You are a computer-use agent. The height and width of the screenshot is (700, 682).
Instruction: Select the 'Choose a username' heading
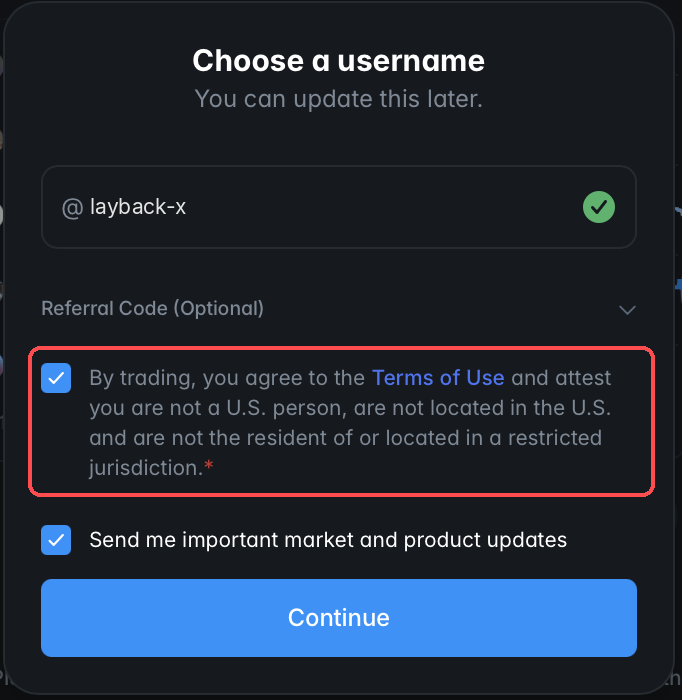click(338, 61)
